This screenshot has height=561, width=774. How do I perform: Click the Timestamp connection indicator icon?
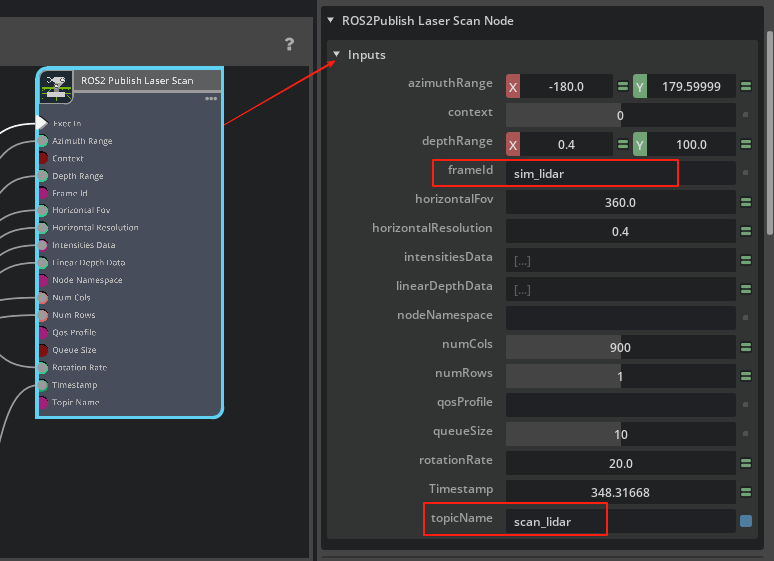(x=746, y=492)
